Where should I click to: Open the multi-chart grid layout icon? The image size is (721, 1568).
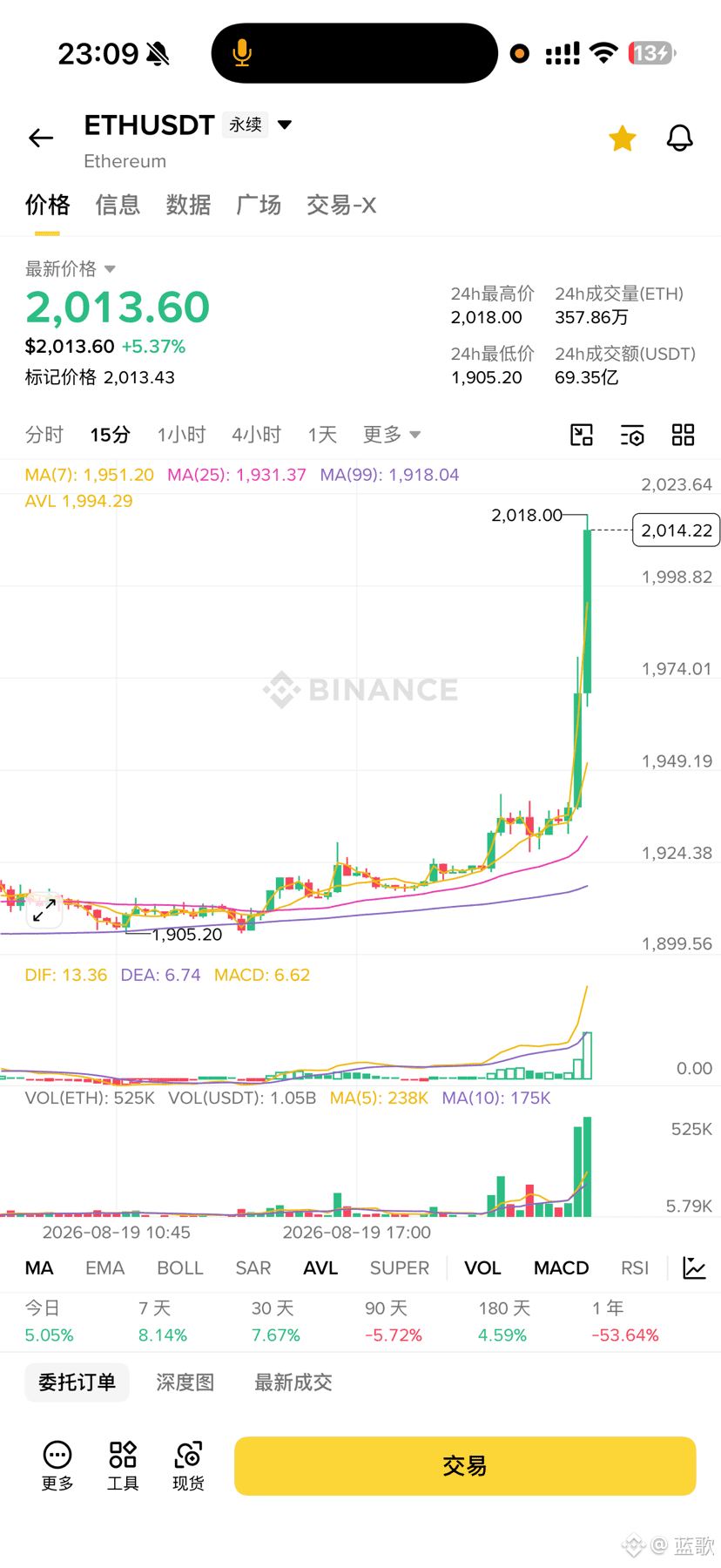coord(684,435)
